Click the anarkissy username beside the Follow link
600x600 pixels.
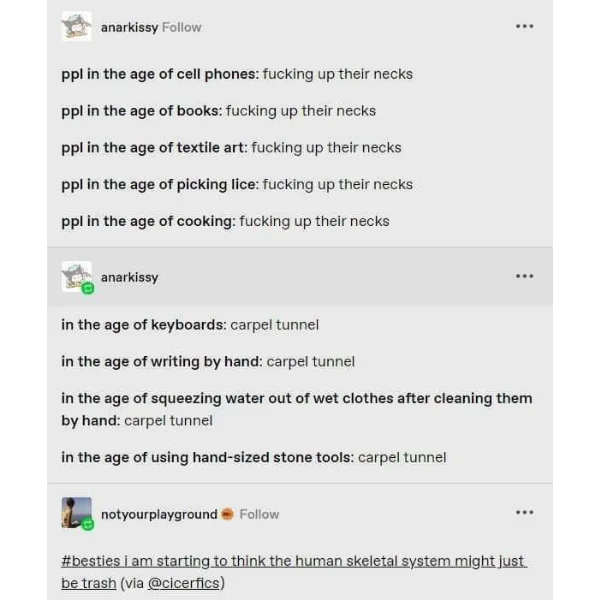point(129,27)
